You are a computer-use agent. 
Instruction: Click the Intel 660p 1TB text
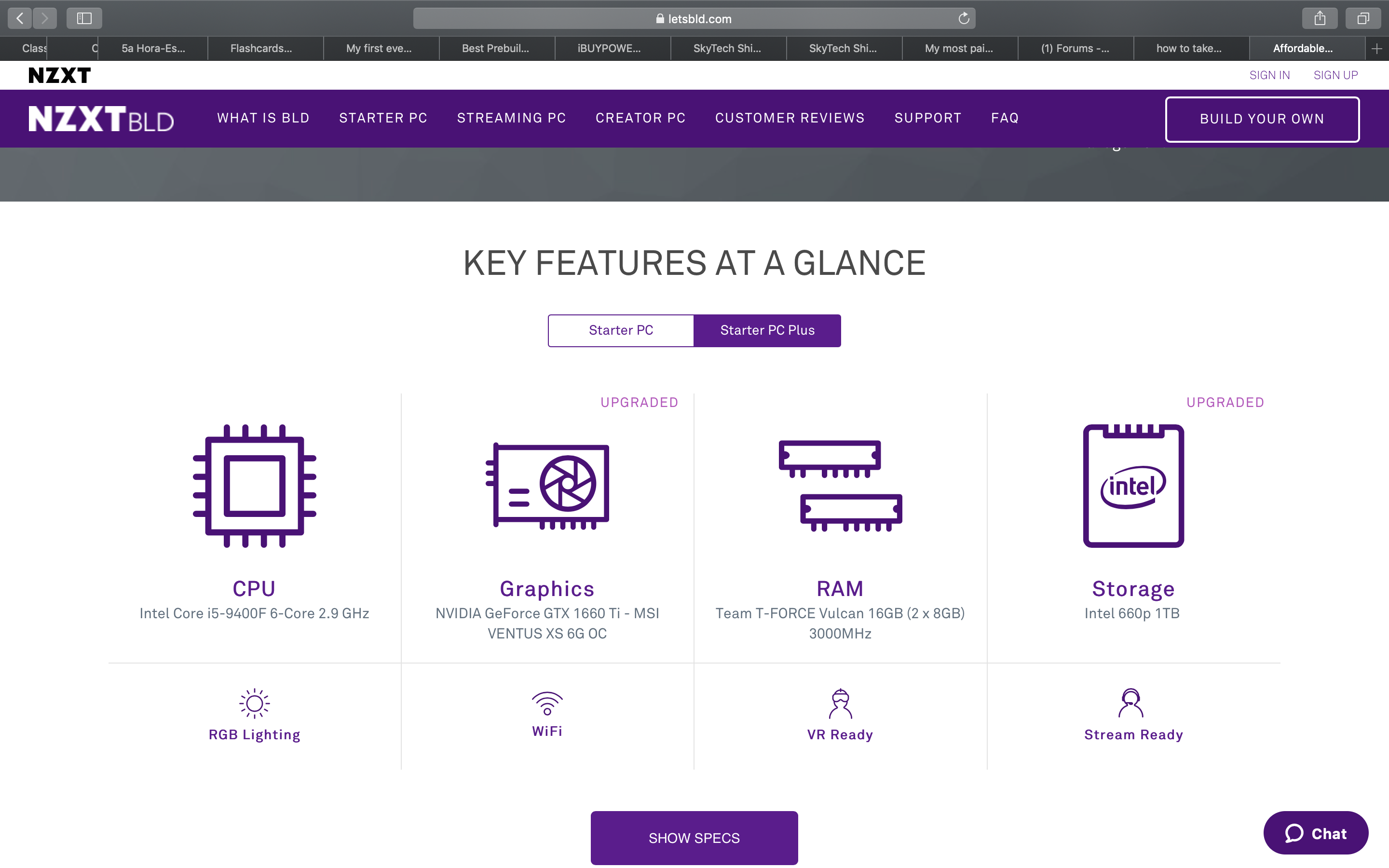(x=1132, y=613)
